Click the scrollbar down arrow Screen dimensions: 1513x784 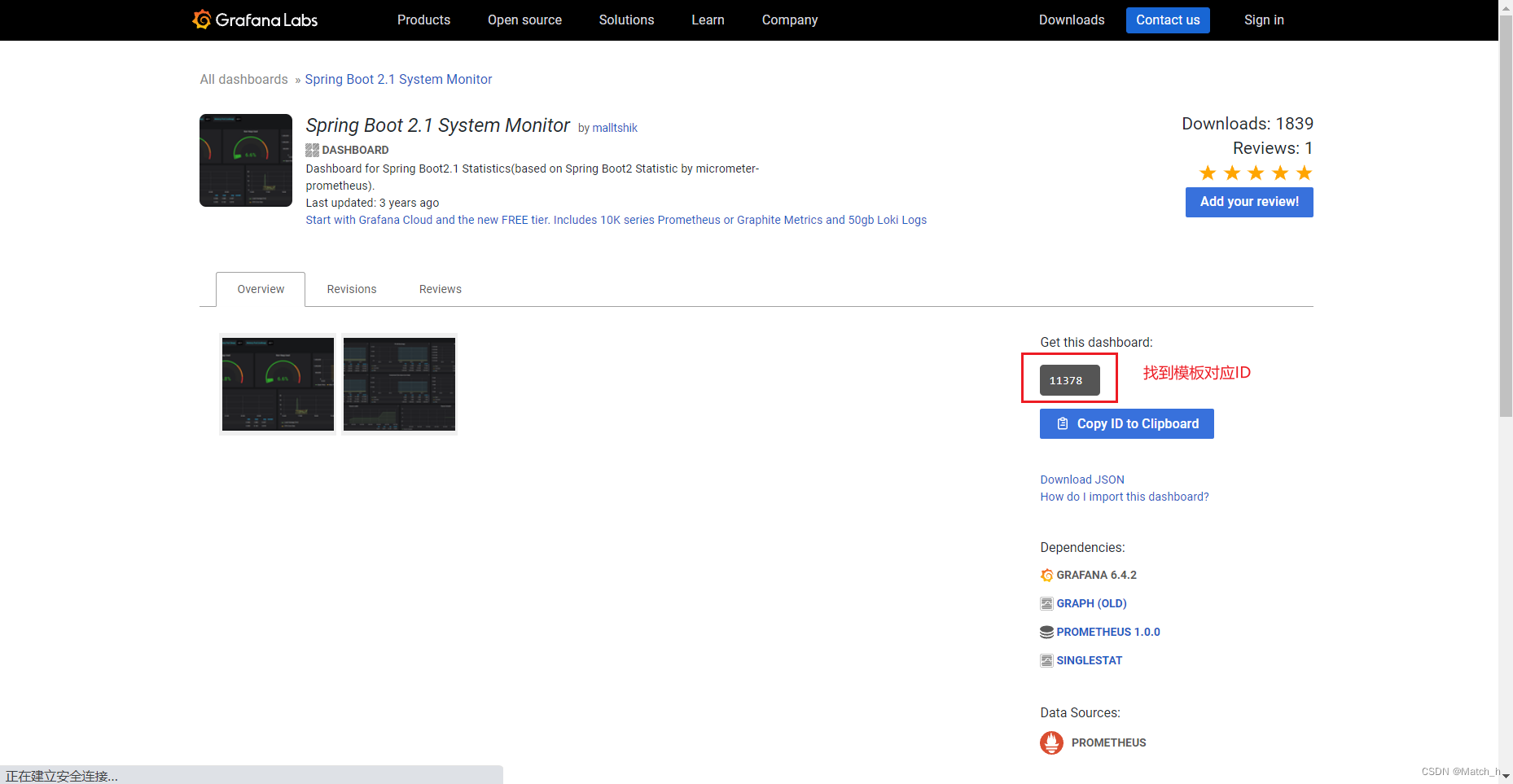tap(1506, 777)
